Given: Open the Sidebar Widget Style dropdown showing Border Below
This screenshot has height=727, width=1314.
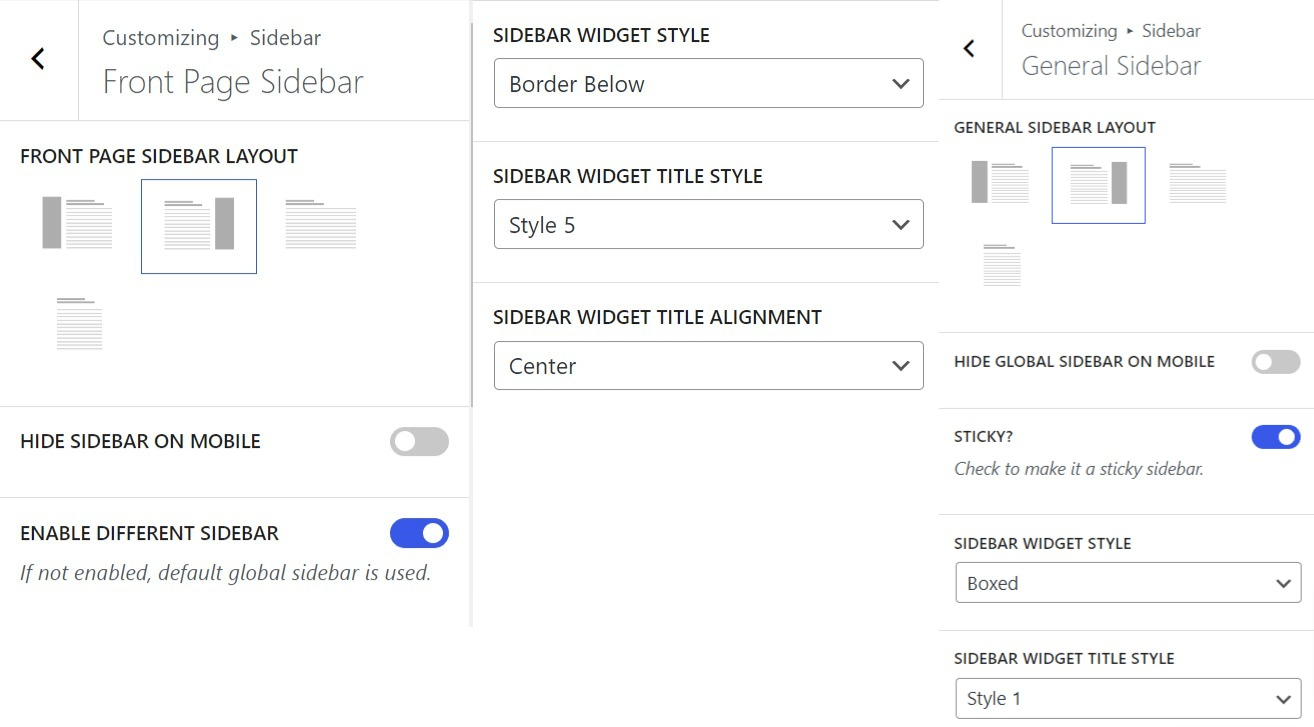Looking at the screenshot, I should (708, 83).
